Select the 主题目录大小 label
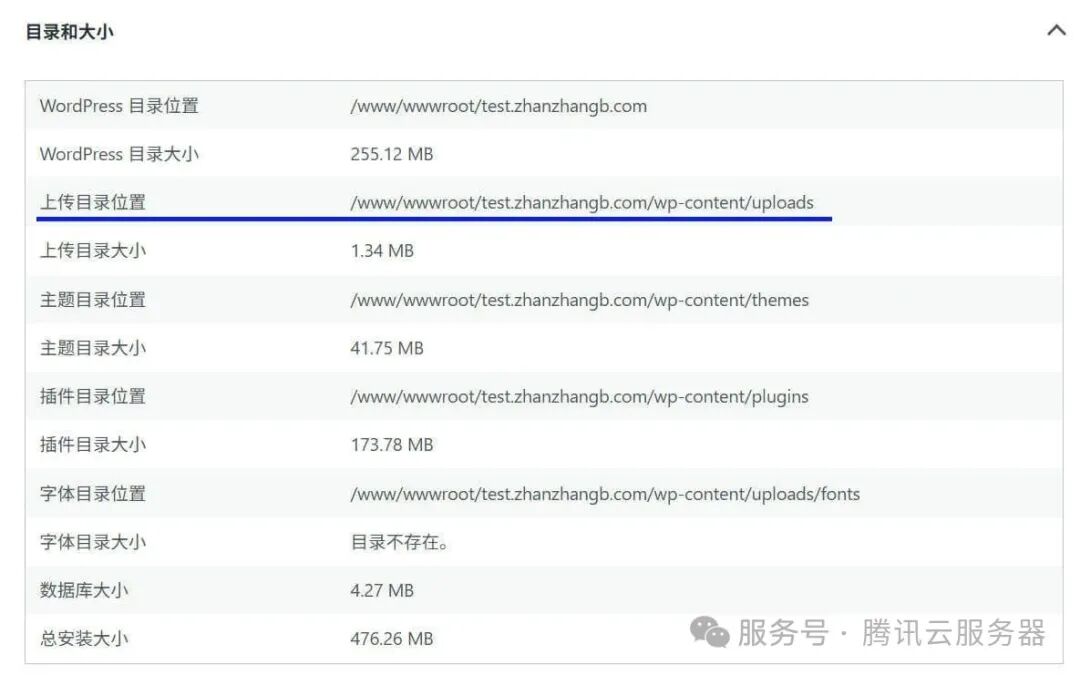1080x675 pixels. click(x=93, y=348)
